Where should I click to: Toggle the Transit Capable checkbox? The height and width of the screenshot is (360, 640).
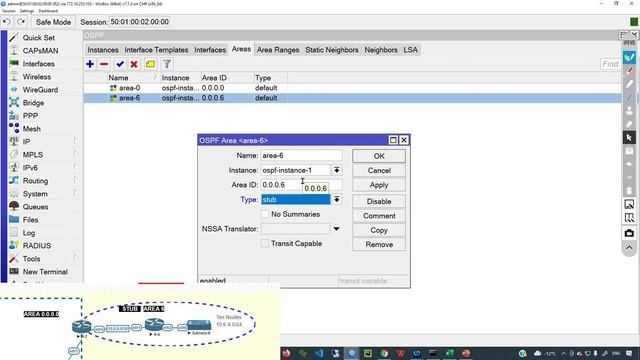pos(265,244)
